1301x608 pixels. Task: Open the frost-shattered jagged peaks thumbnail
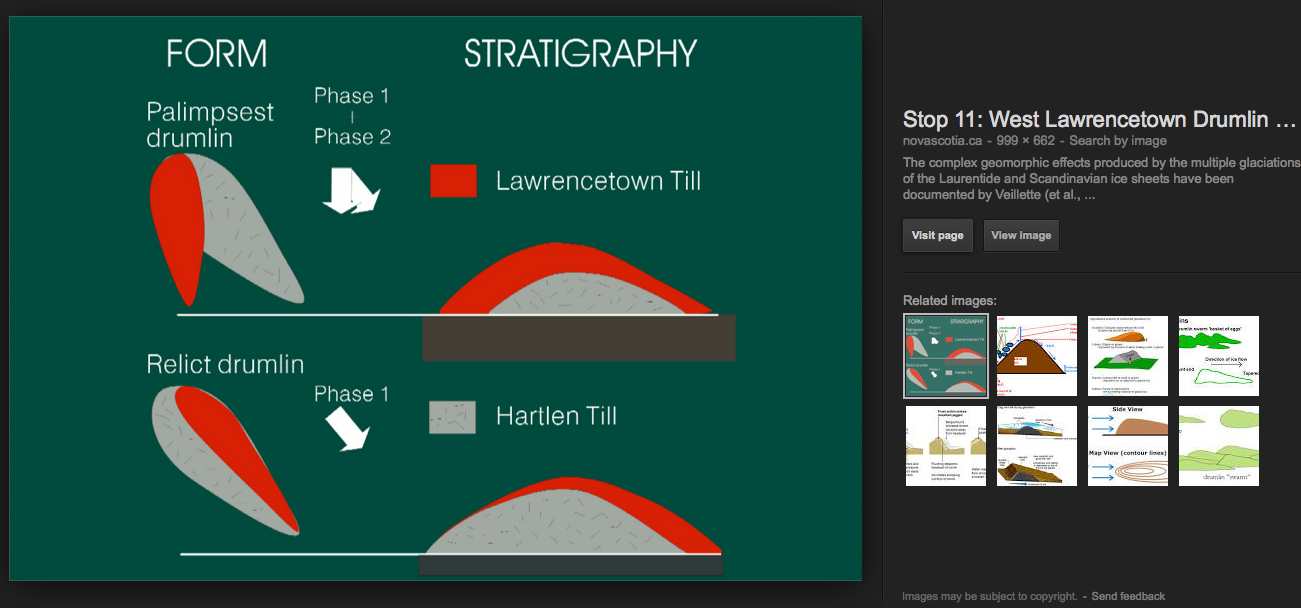coord(946,446)
